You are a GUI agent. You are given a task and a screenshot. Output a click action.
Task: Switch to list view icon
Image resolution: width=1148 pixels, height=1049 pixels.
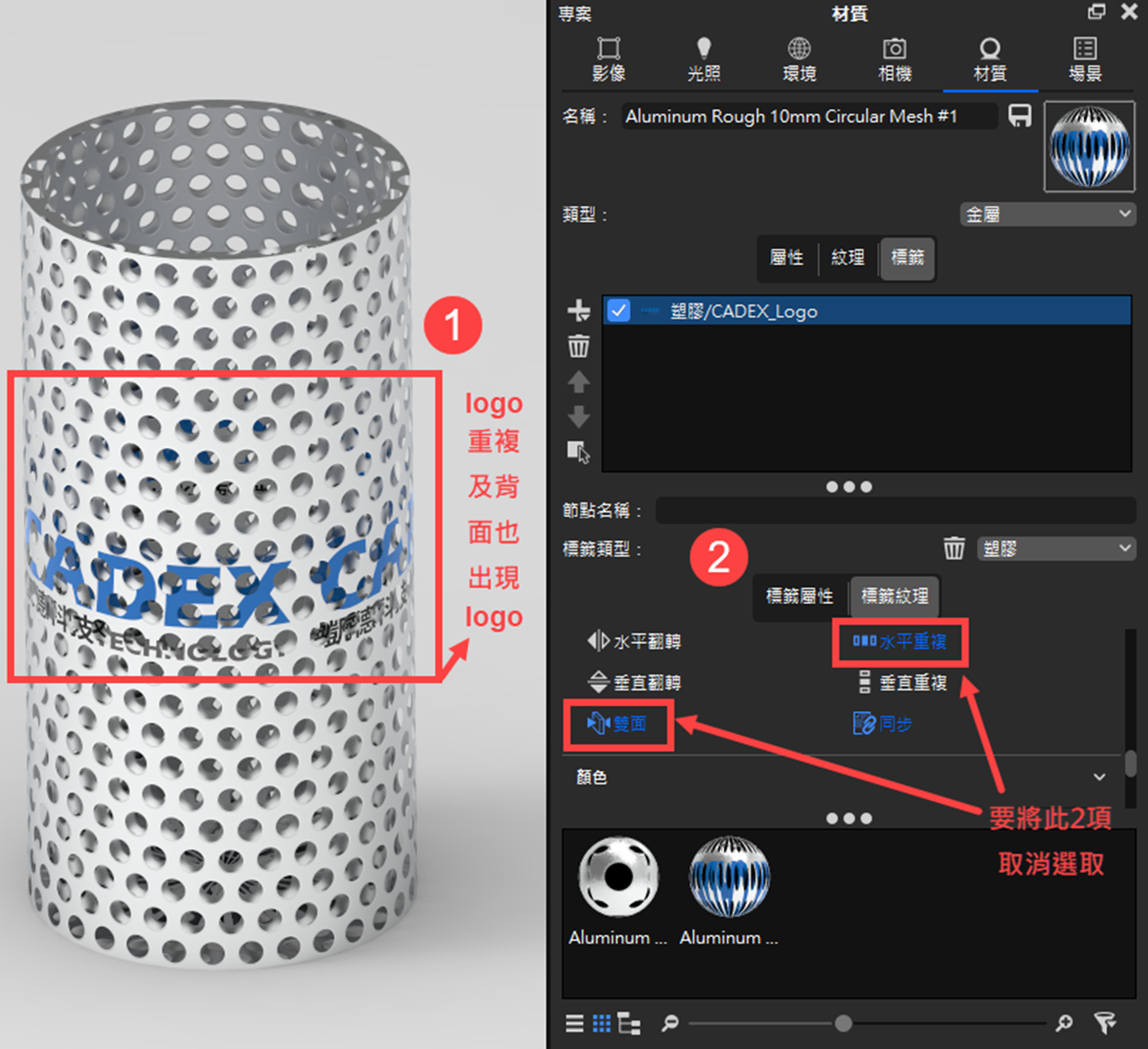click(x=574, y=1024)
